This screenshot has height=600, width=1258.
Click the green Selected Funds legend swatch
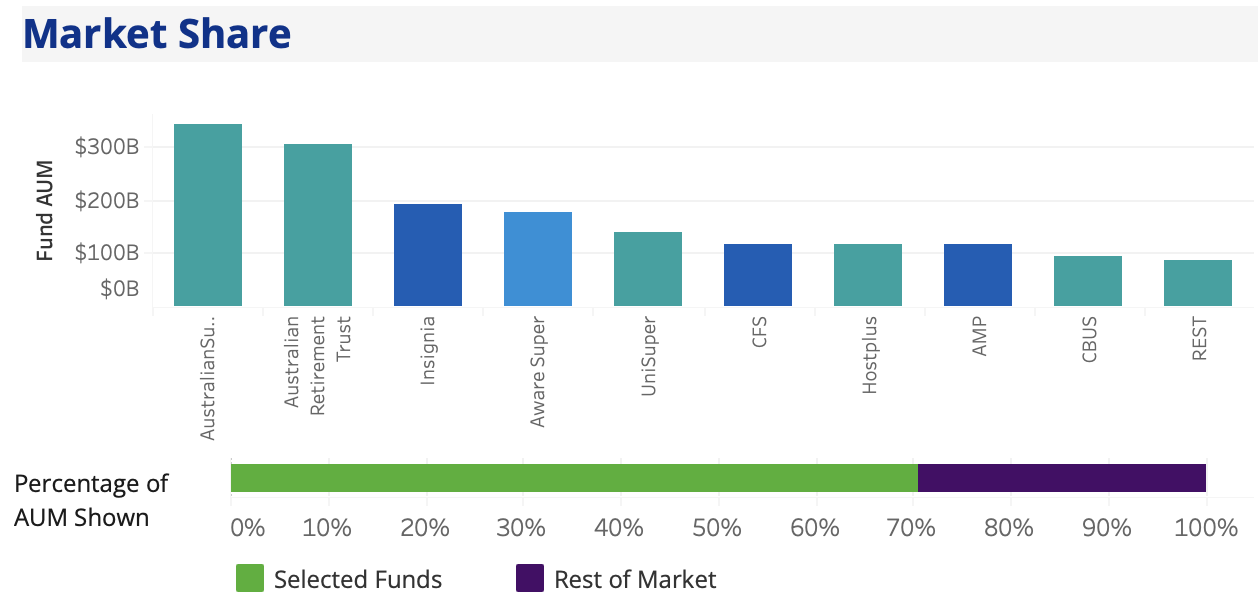[x=250, y=579]
